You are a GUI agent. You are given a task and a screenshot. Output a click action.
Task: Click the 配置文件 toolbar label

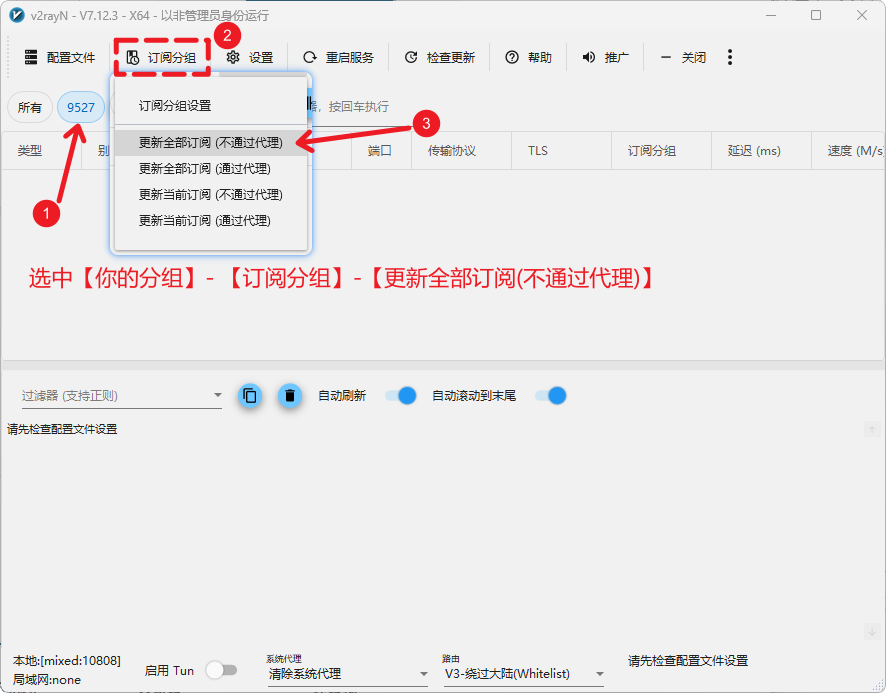pyautogui.click(x=71, y=58)
